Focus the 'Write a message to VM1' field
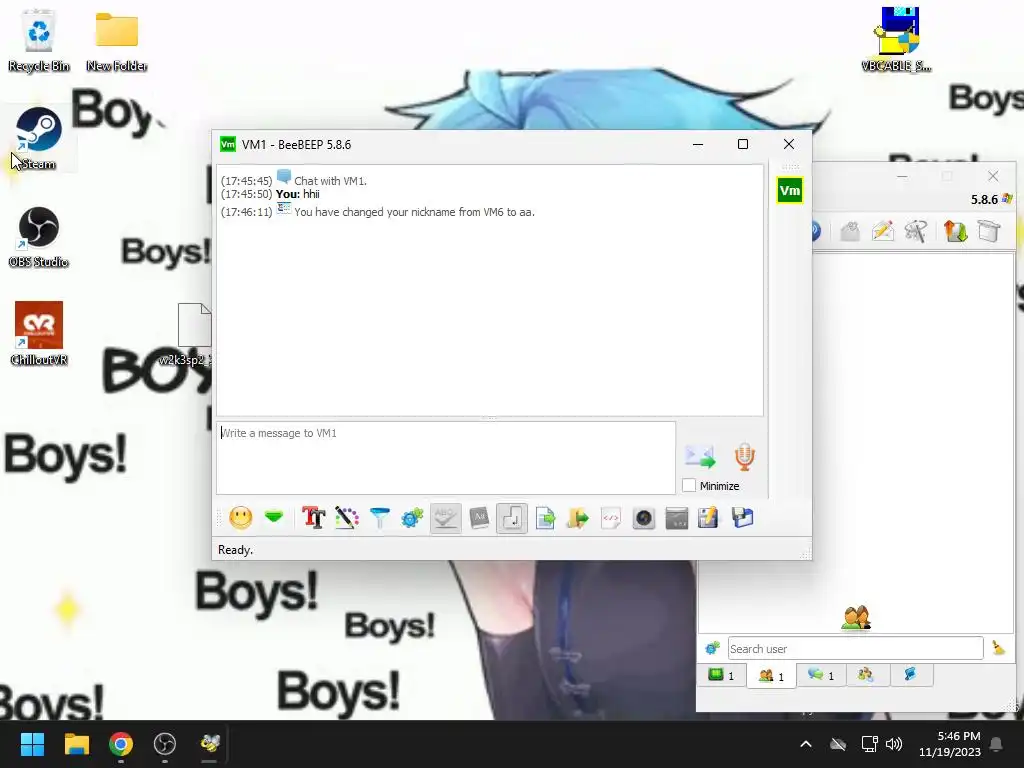This screenshot has height=768, width=1024. tap(446, 457)
